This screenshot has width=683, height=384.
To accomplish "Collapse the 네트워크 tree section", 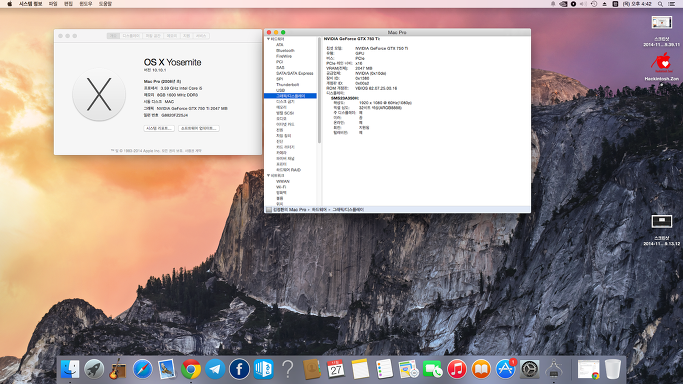I will (x=268, y=175).
